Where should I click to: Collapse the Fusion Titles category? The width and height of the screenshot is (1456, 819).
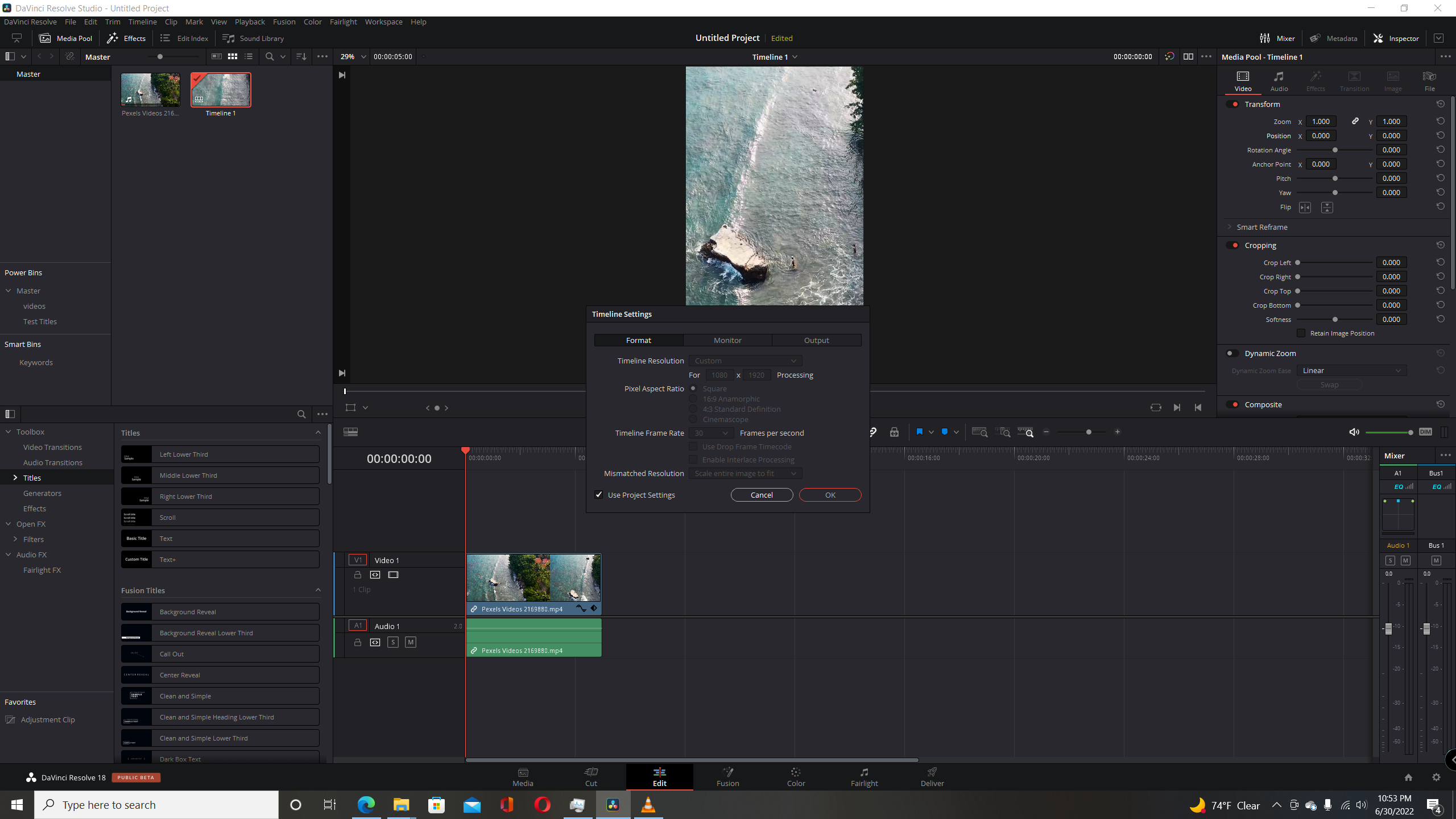318,590
